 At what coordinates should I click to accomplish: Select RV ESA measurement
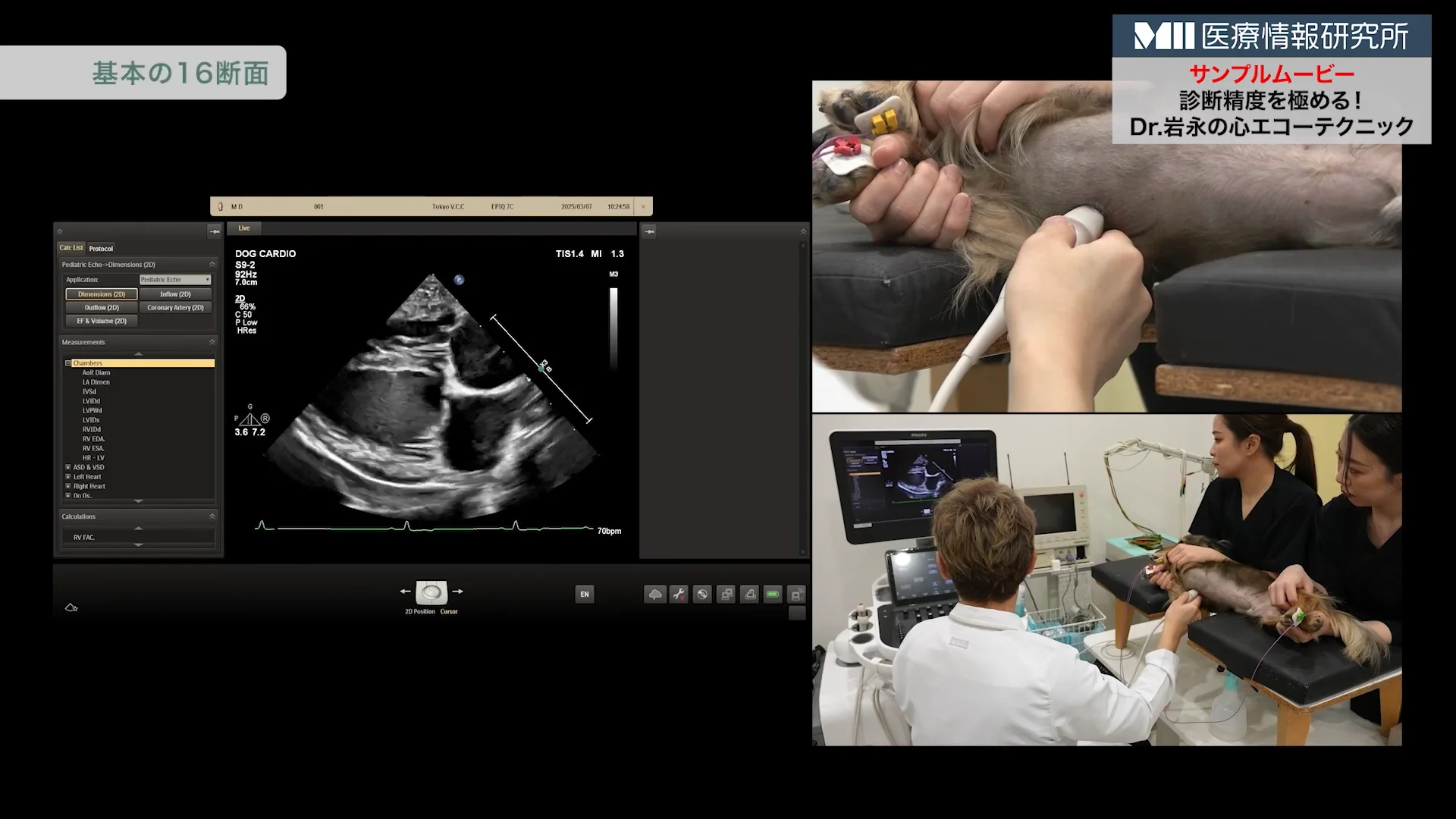93,448
